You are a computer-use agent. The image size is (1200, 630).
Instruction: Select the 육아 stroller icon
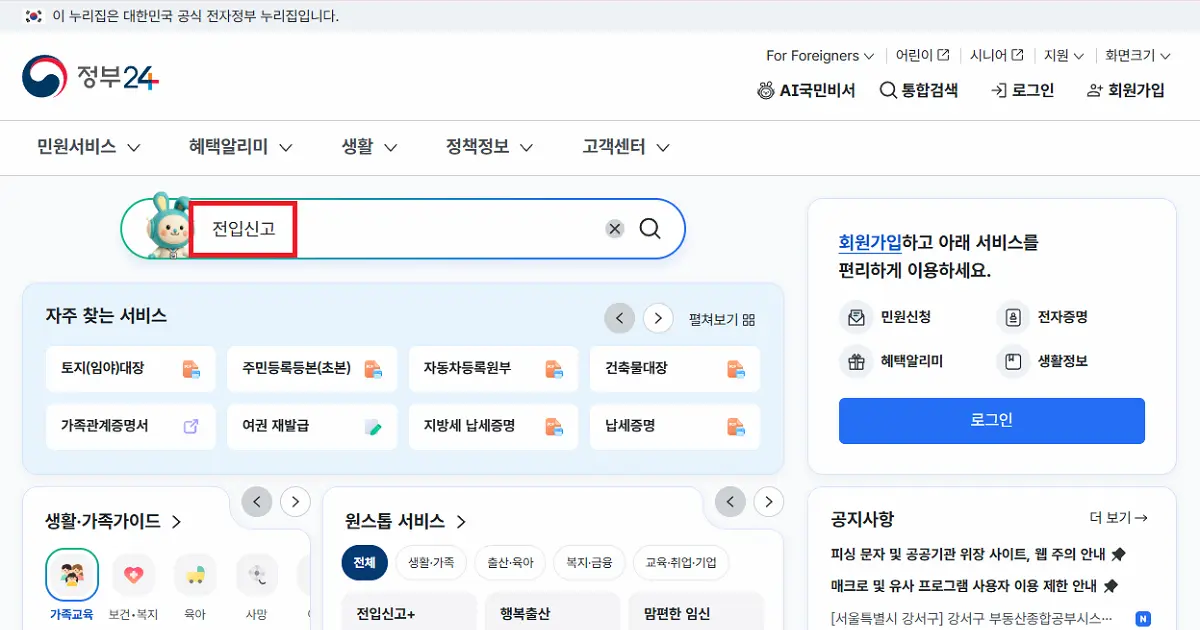pyautogui.click(x=196, y=575)
